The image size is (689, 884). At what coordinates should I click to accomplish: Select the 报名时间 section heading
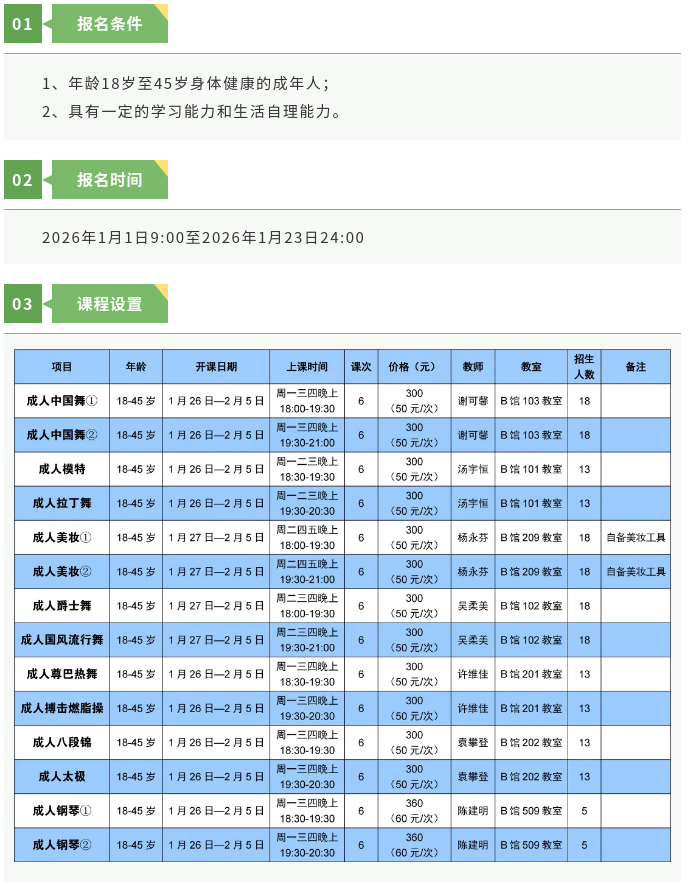109,180
